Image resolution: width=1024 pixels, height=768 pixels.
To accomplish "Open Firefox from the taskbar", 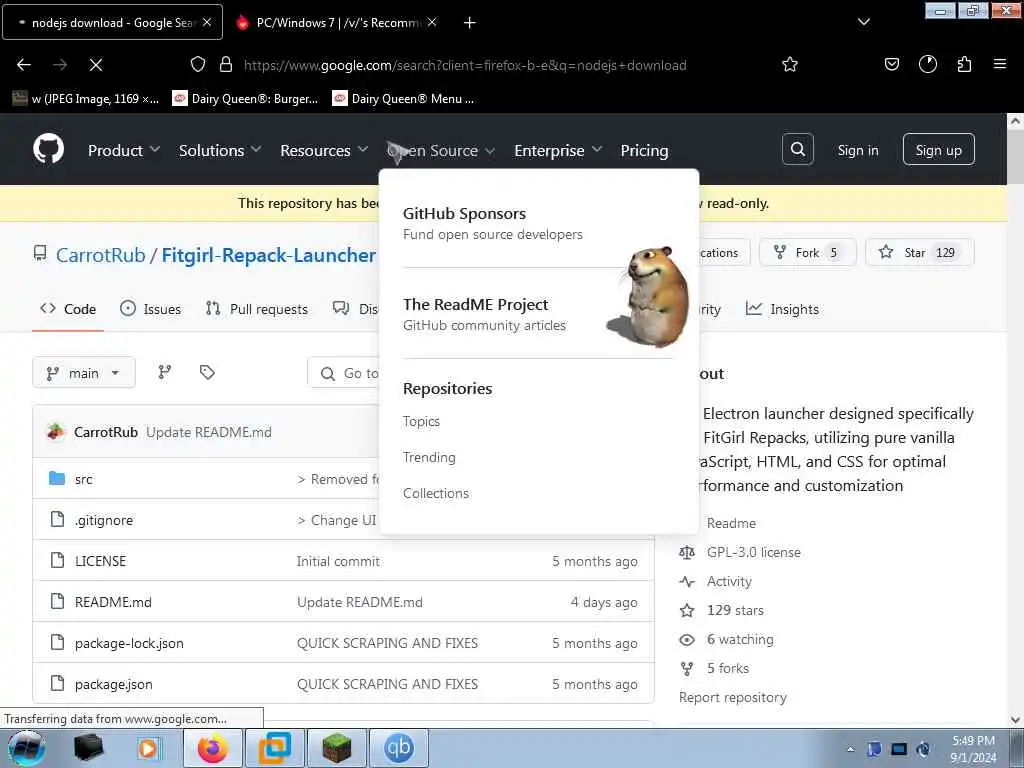I will point(213,748).
